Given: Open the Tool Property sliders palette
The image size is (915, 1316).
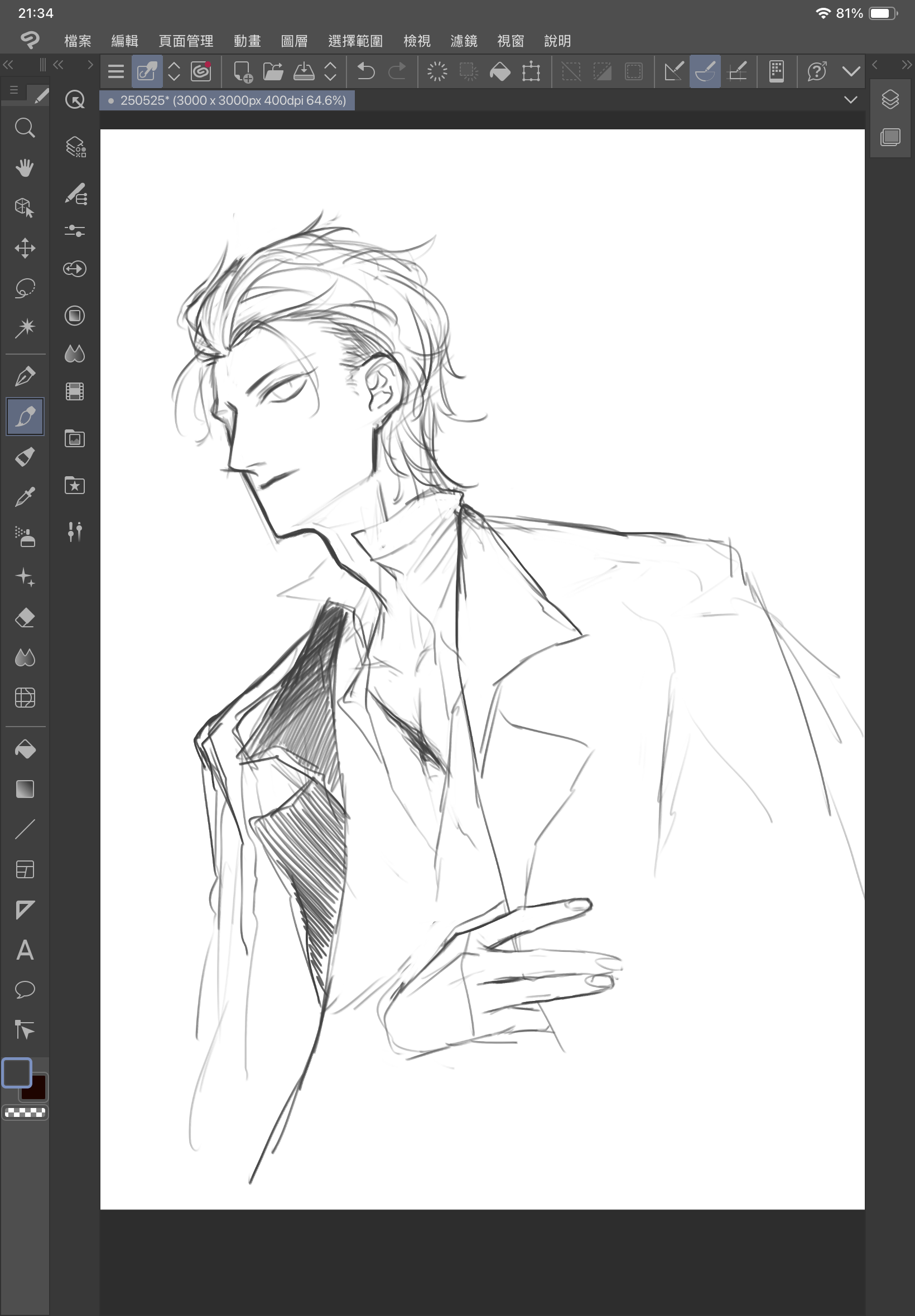Looking at the screenshot, I should 75,231.
